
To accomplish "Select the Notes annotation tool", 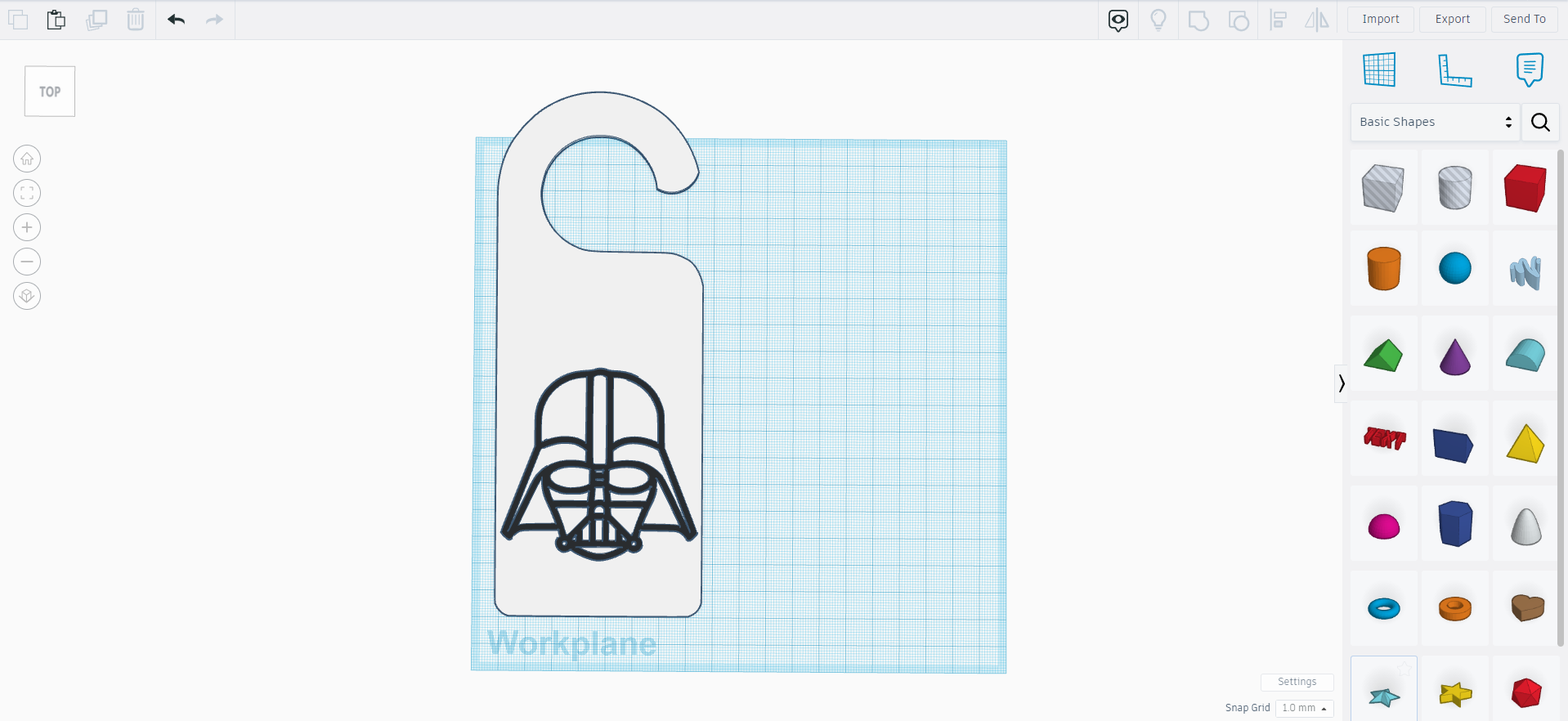I will point(1530,70).
